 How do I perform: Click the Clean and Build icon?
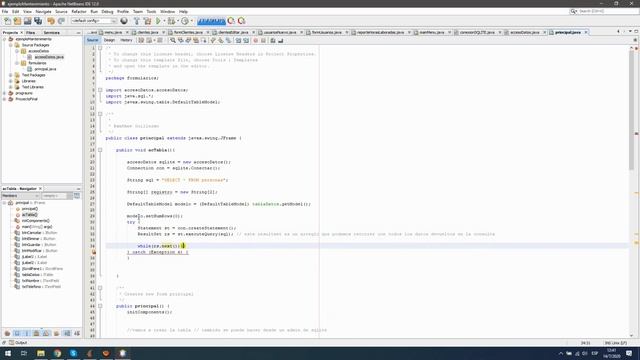147,21
